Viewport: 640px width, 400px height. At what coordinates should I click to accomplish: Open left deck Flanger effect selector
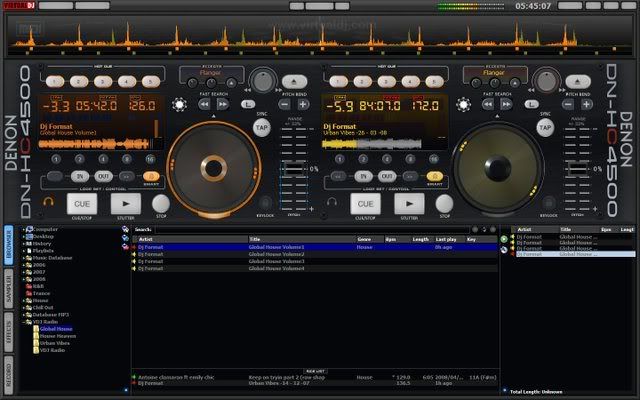click(211, 73)
